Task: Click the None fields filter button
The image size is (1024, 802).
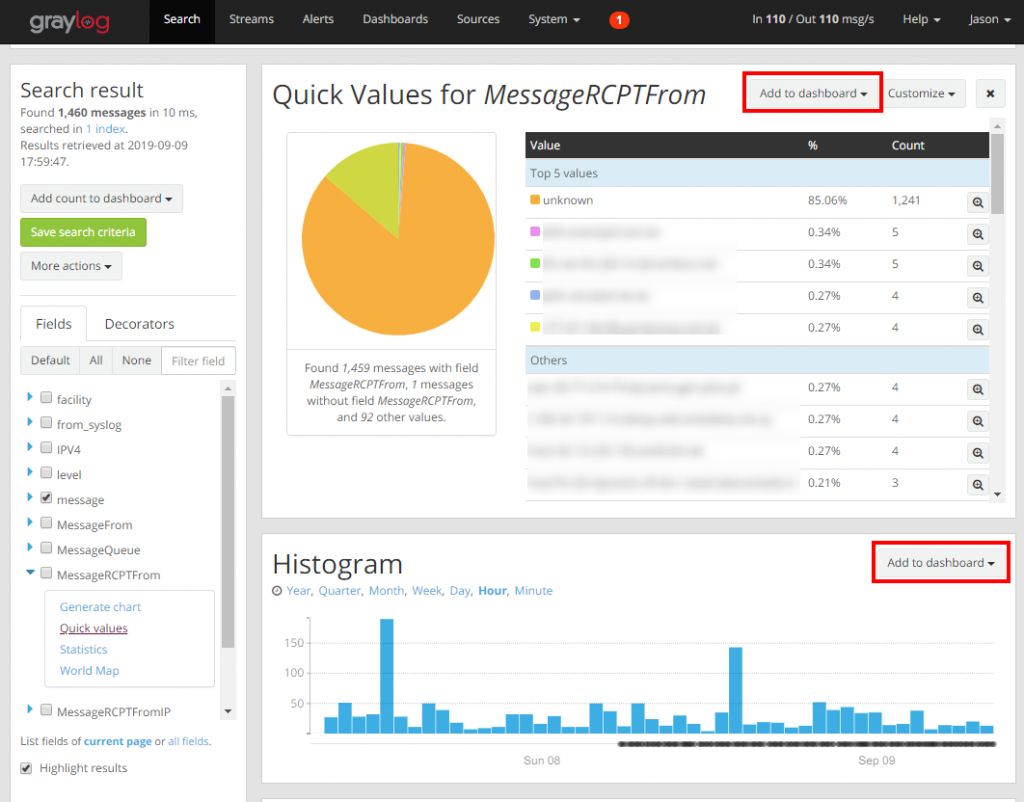Action: click(x=136, y=361)
